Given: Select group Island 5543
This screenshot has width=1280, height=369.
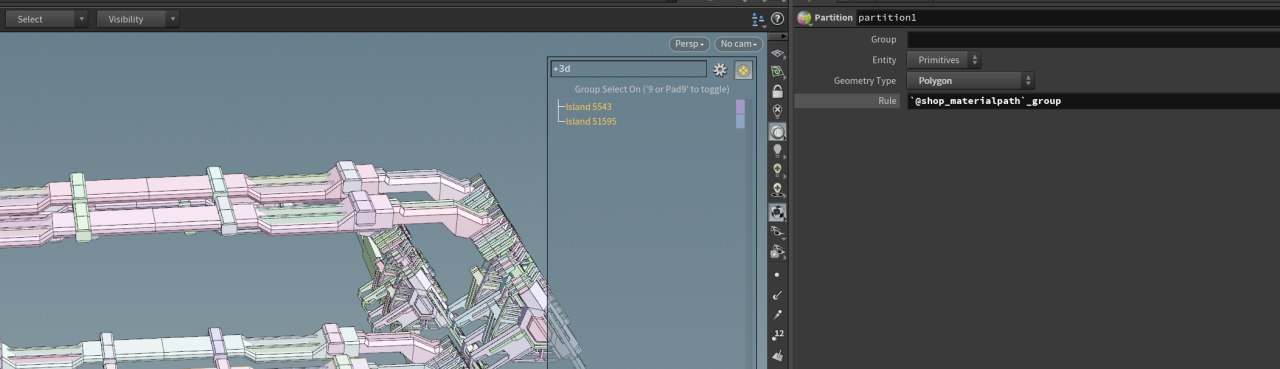Looking at the screenshot, I should pyautogui.click(x=588, y=106).
